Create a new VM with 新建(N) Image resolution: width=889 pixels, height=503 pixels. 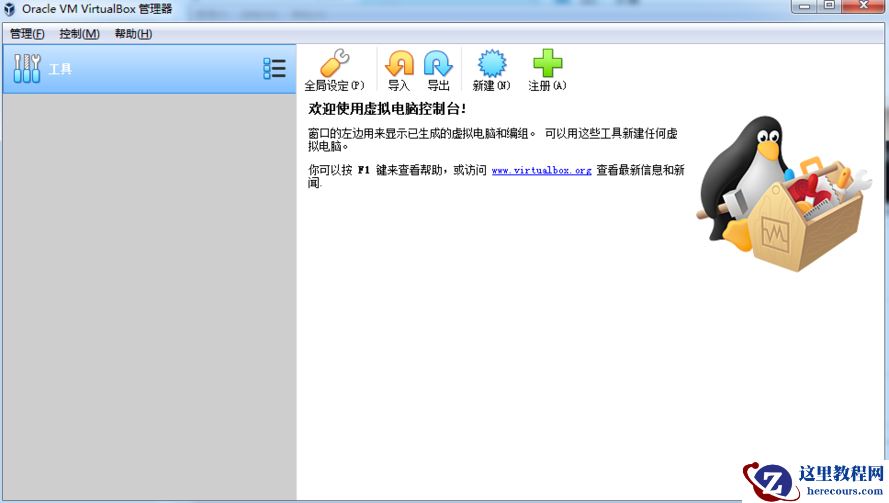click(x=492, y=70)
